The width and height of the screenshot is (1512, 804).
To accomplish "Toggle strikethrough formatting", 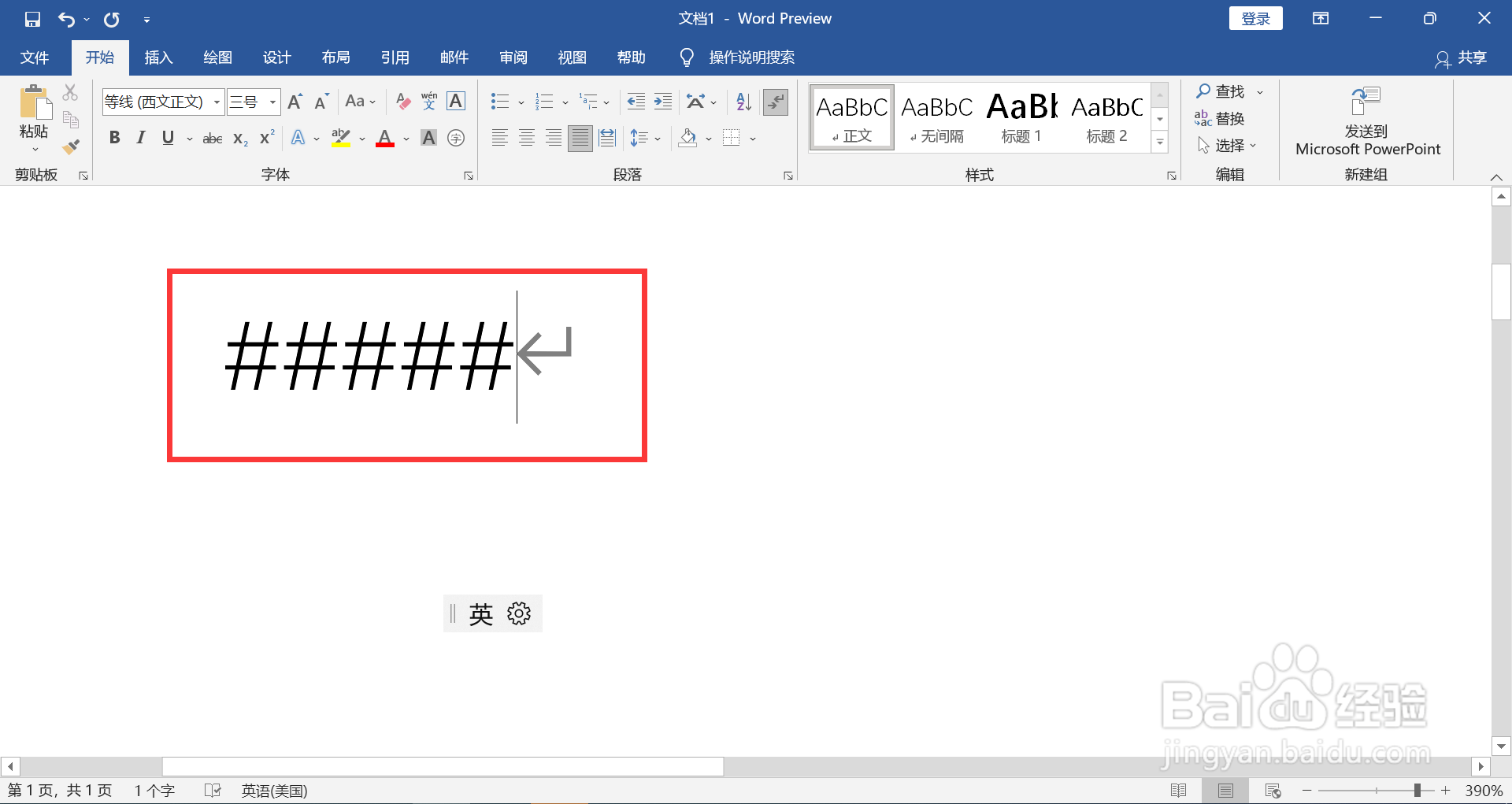I will pyautogui.click(x=213, y=139).
